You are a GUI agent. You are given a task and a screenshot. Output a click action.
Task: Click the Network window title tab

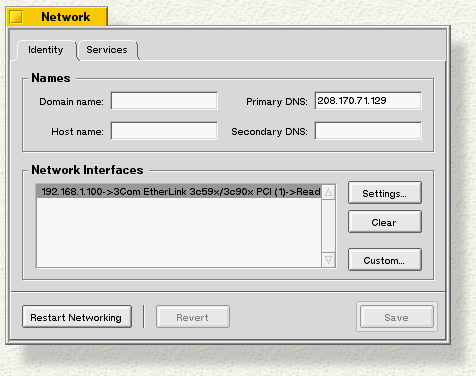[57, 17]
